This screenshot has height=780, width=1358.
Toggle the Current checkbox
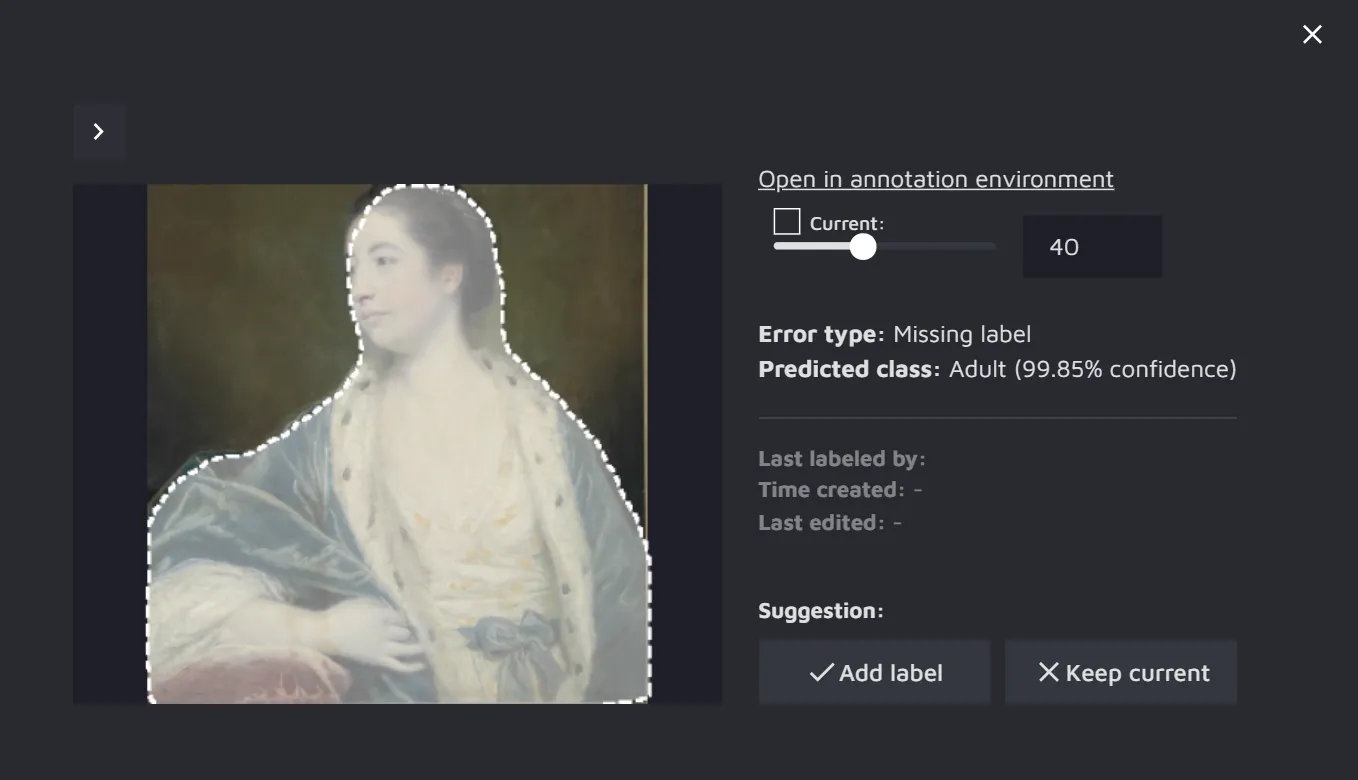coord(787,221)
